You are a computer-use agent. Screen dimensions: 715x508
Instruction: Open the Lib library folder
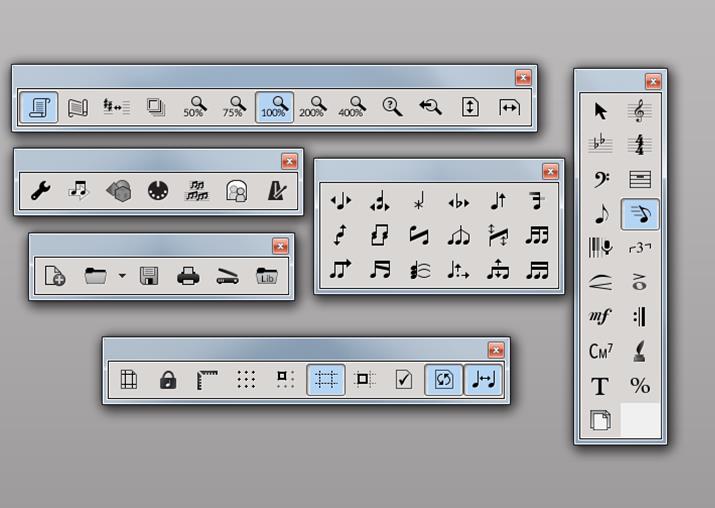click(266, 276)
